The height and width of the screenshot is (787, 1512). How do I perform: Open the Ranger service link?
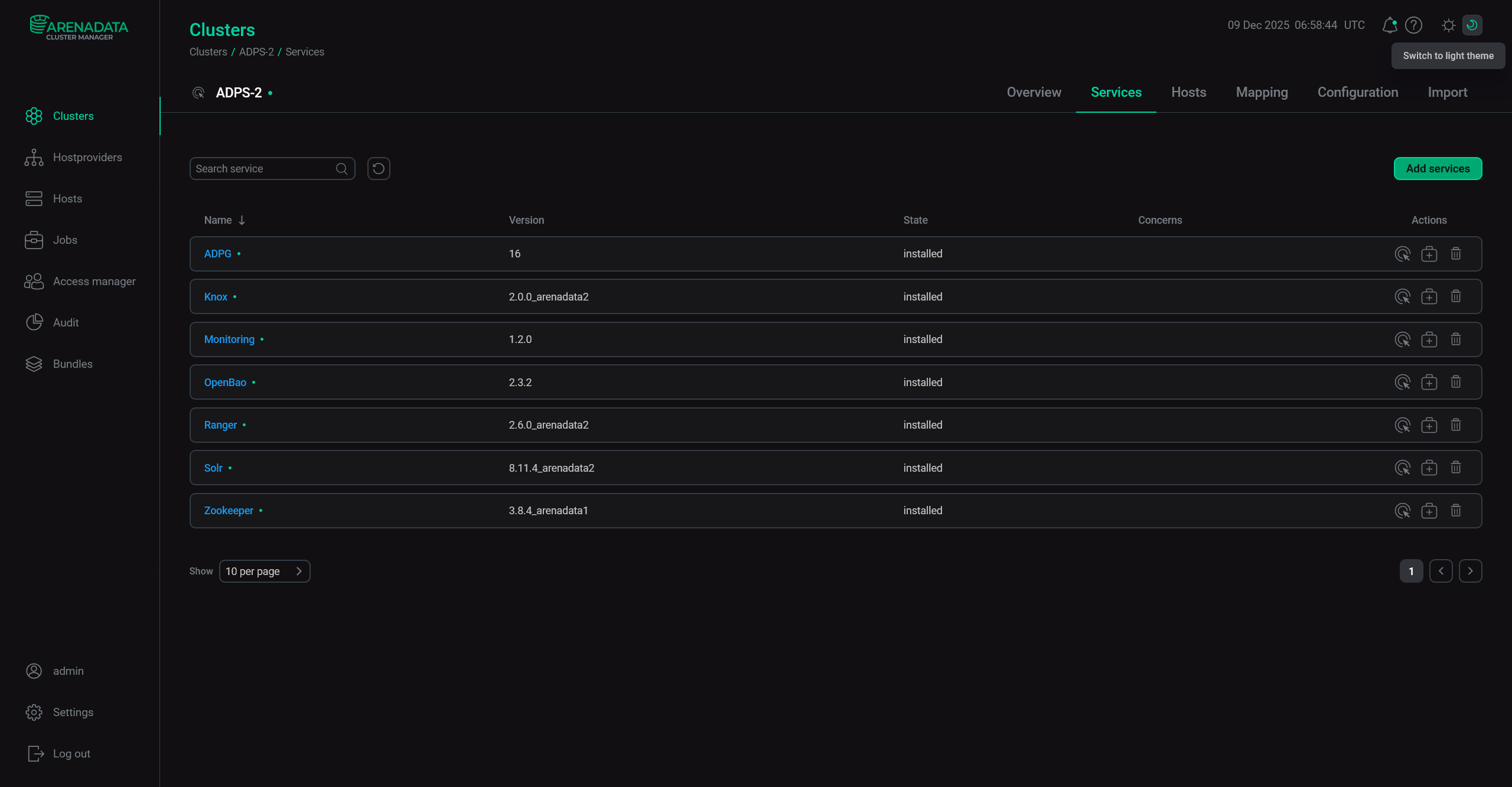pyautogui.click(x=220, y=424)
